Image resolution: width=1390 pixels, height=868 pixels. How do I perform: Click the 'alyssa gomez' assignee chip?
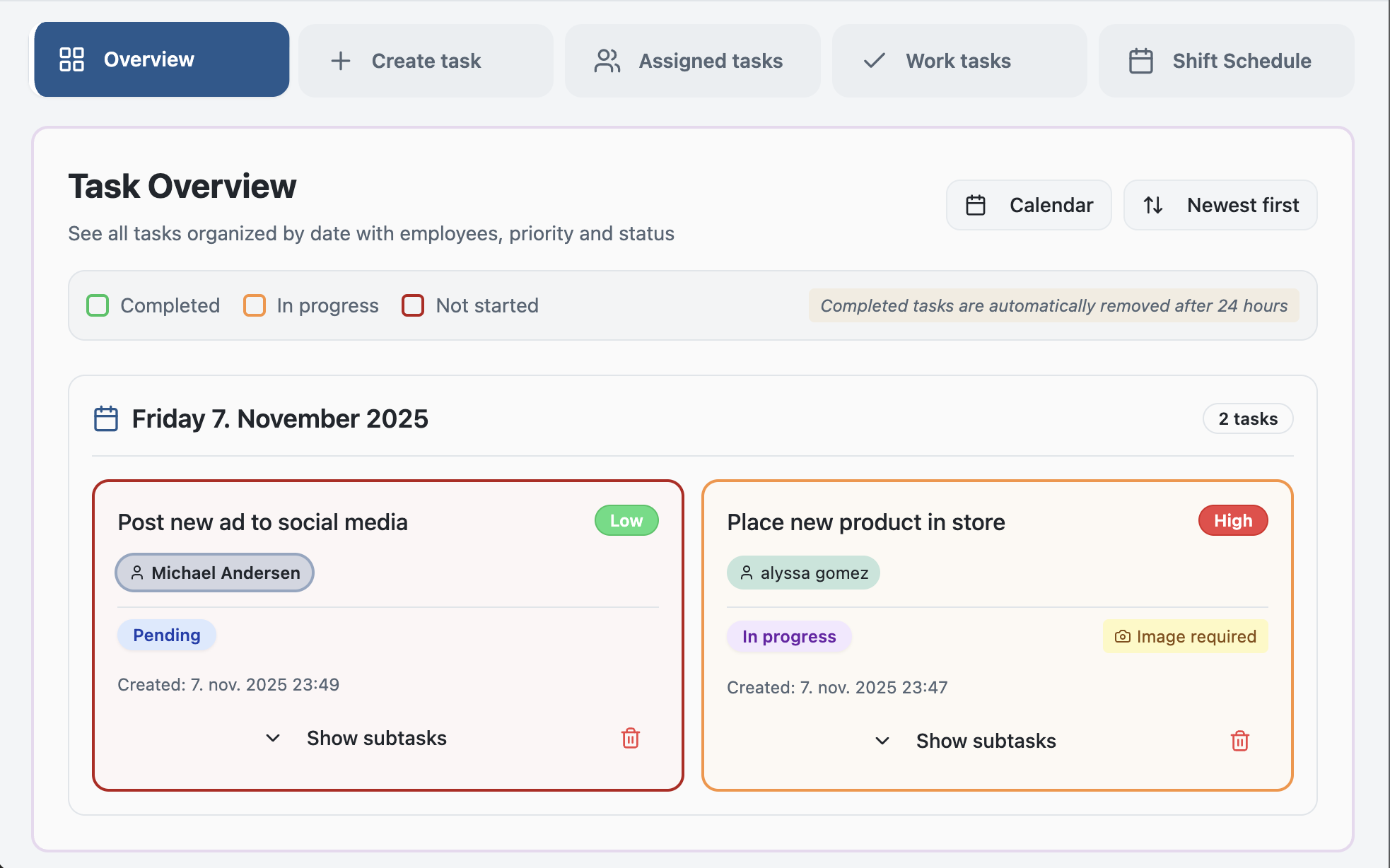(x=803, y=573)
